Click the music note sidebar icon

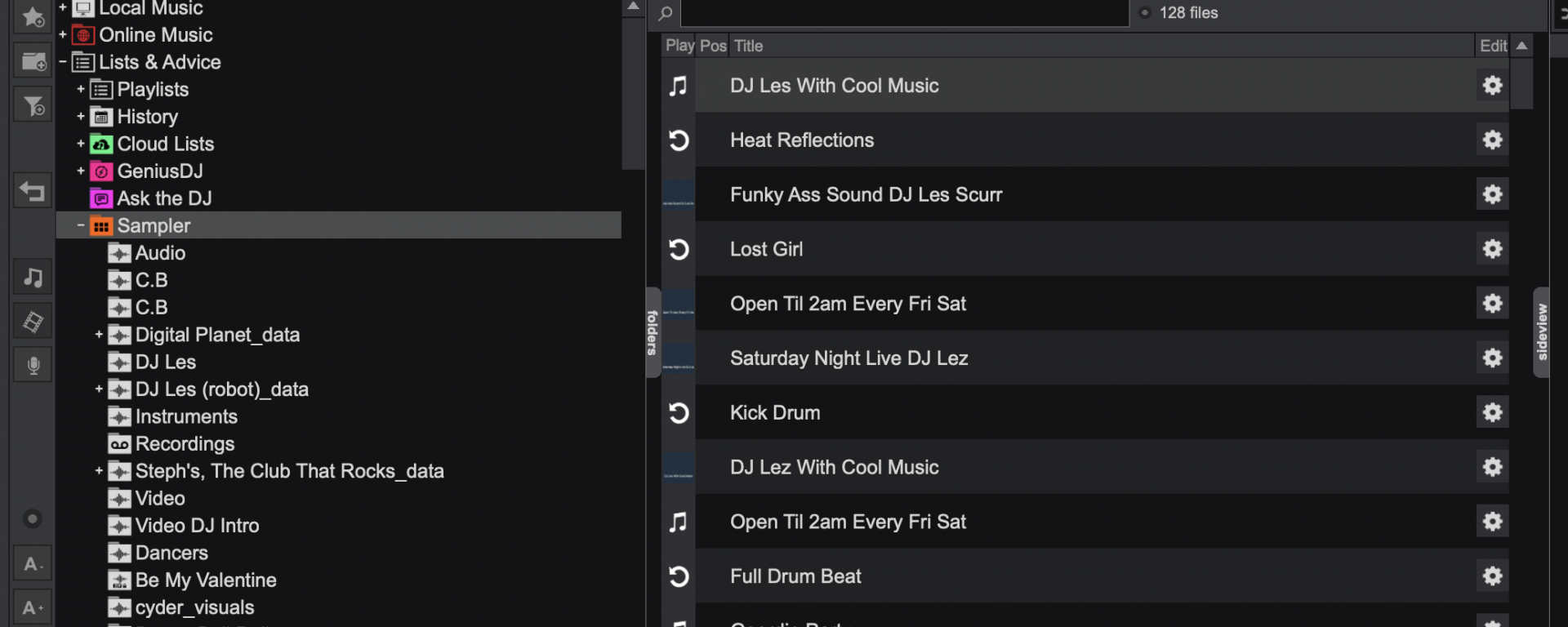point(33,278)
